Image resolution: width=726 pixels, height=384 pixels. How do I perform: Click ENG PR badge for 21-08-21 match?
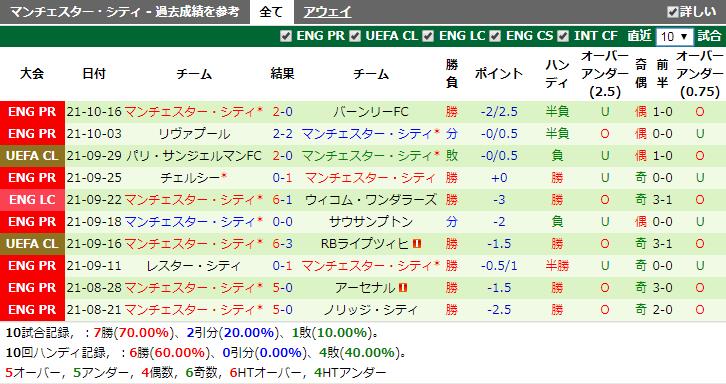coord(32,309)
